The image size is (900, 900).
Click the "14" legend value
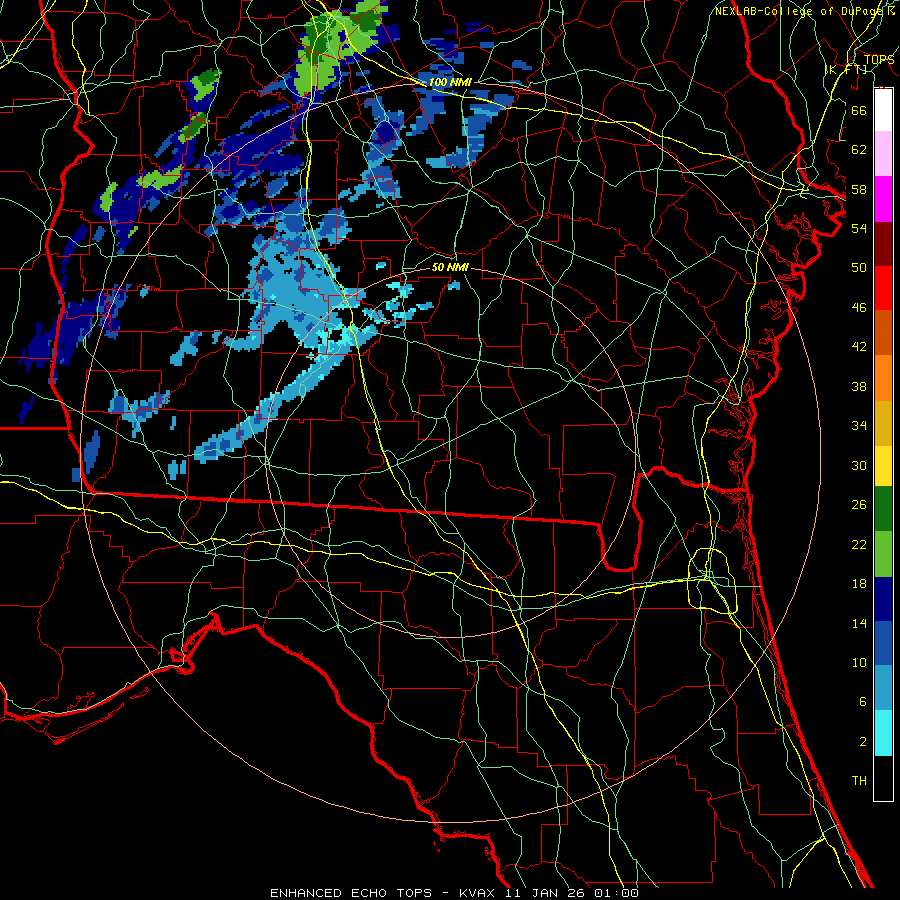[859, 623]
